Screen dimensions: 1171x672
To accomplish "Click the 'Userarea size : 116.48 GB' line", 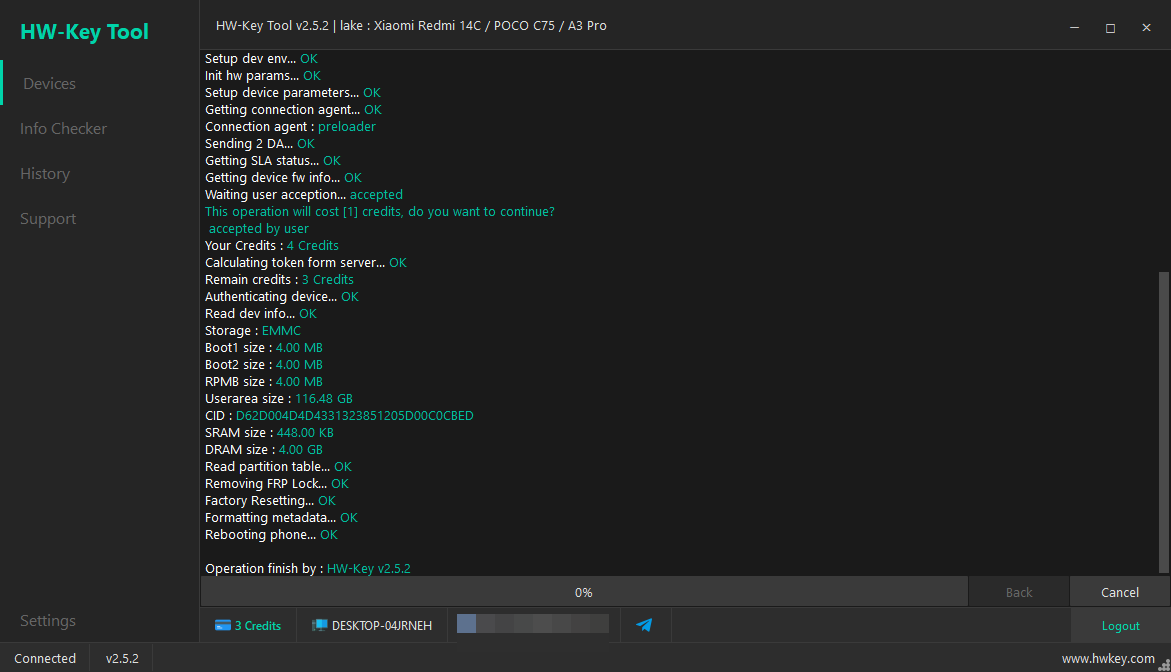I will (x=279, y=399).
